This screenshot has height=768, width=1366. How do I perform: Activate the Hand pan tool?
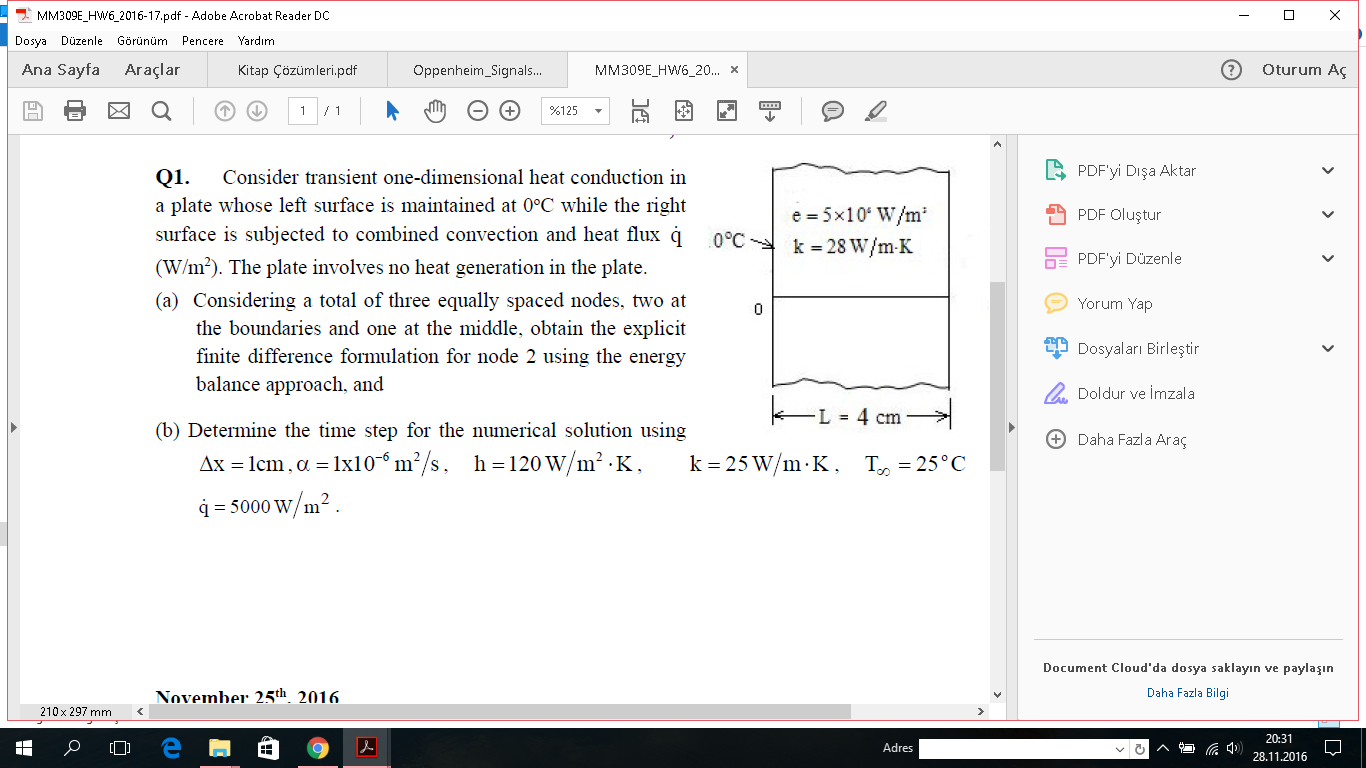click(x=435, y=111)
